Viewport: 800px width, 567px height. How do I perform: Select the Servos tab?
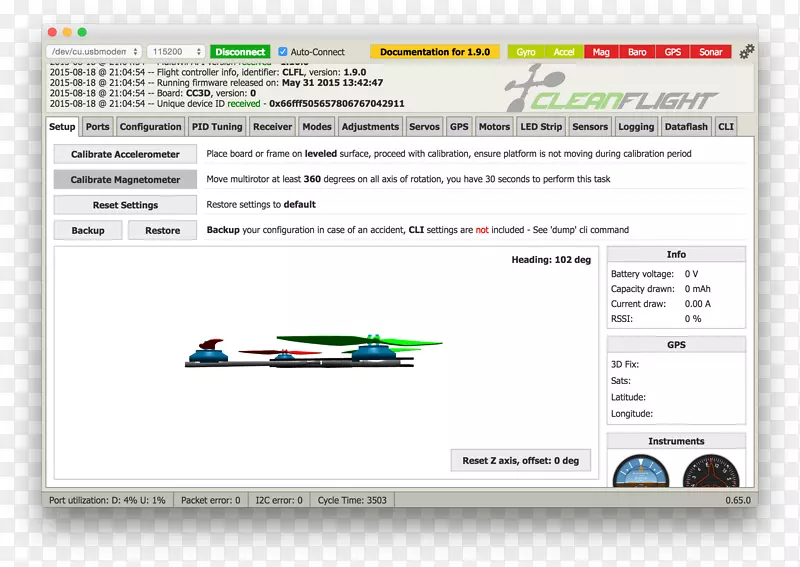[424, 127]
